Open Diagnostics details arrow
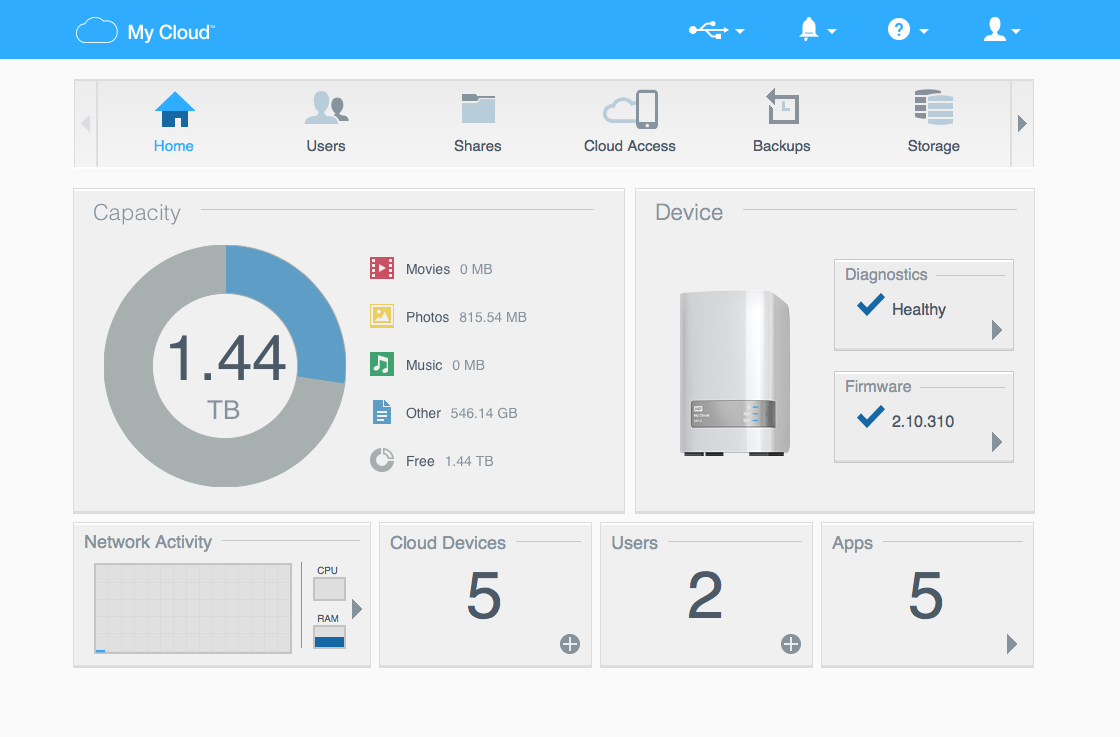Screen dimensions: 1120x737 click(997, 330)
